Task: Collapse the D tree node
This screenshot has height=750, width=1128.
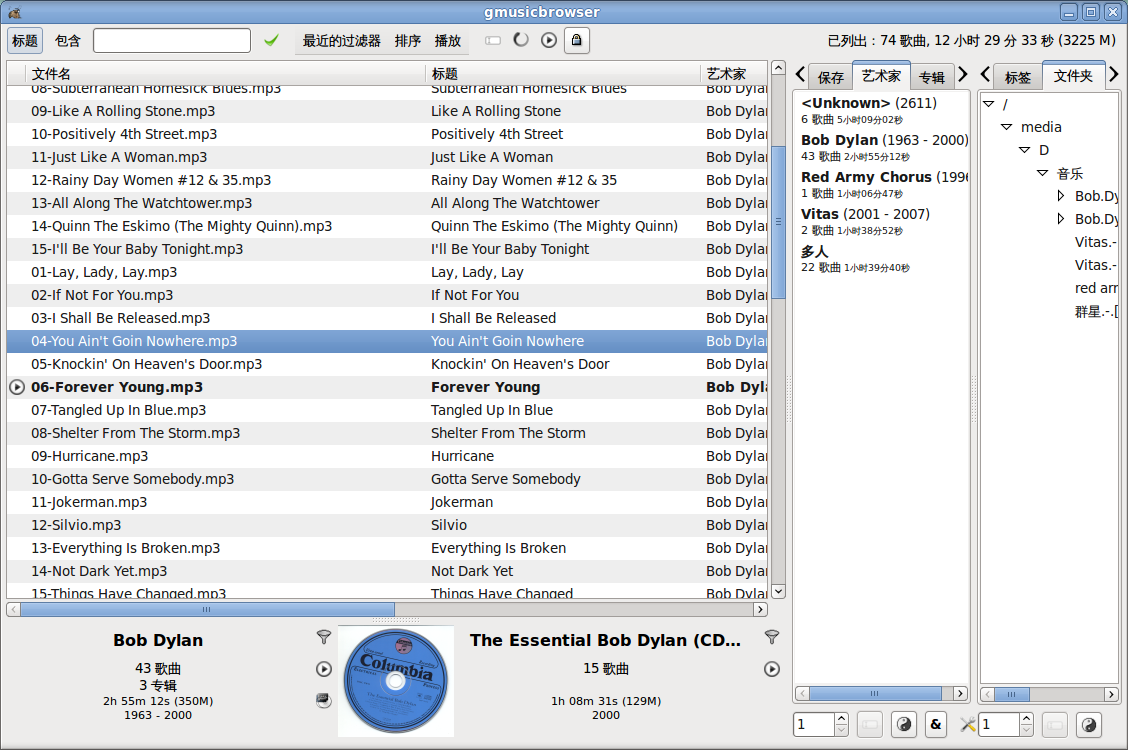Action: point(1024,150)
